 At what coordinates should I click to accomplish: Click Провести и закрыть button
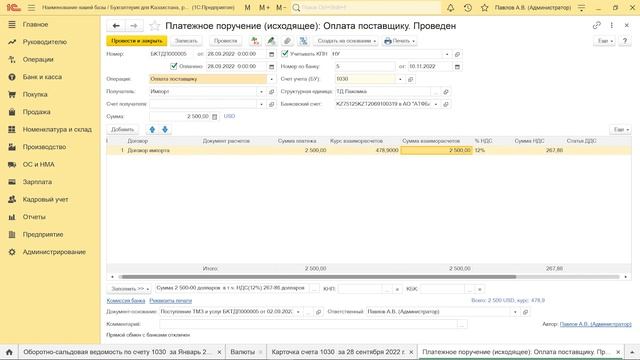[x=136, y=41]
